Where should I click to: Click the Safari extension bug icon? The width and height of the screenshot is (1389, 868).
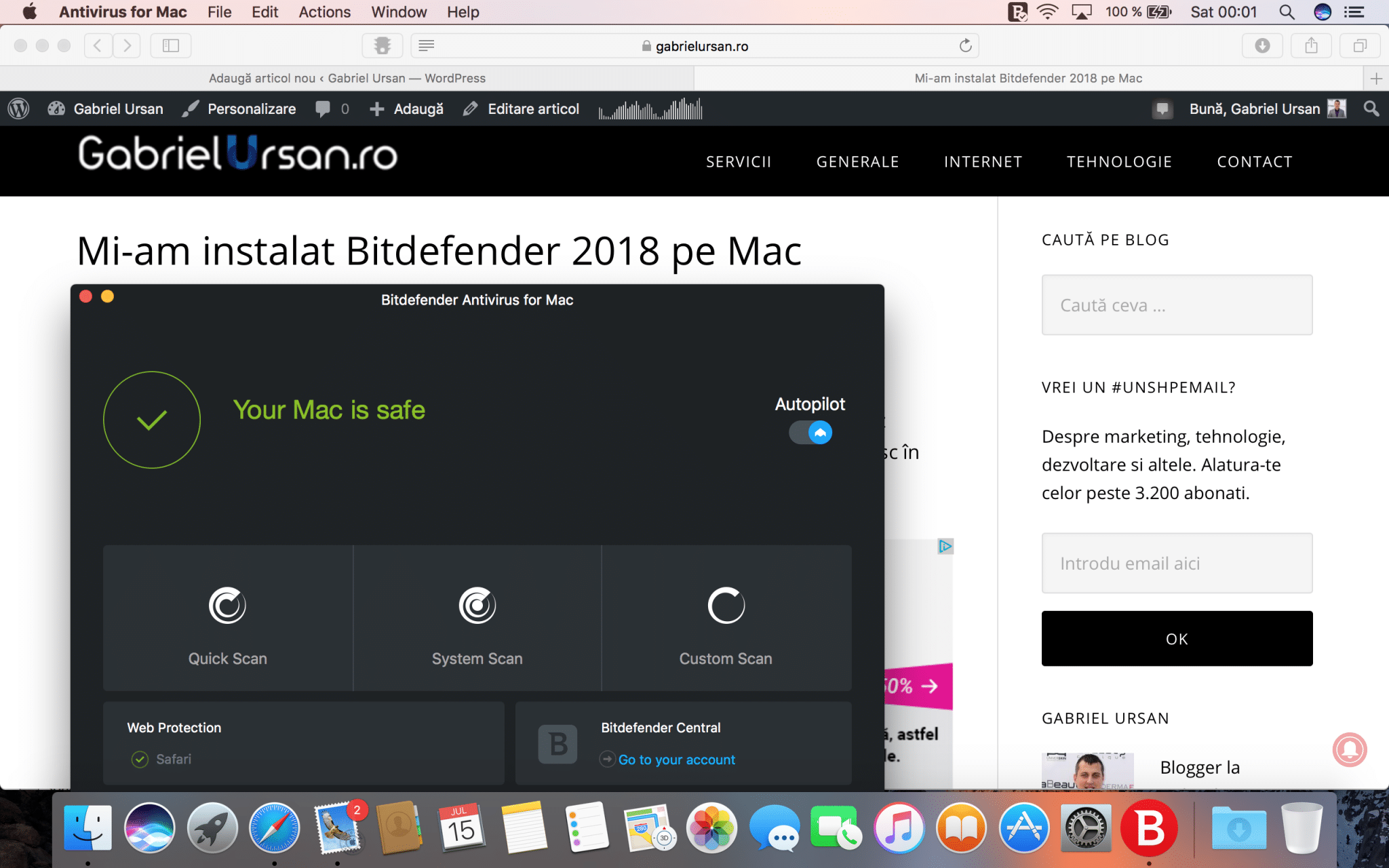click(383, 45)
